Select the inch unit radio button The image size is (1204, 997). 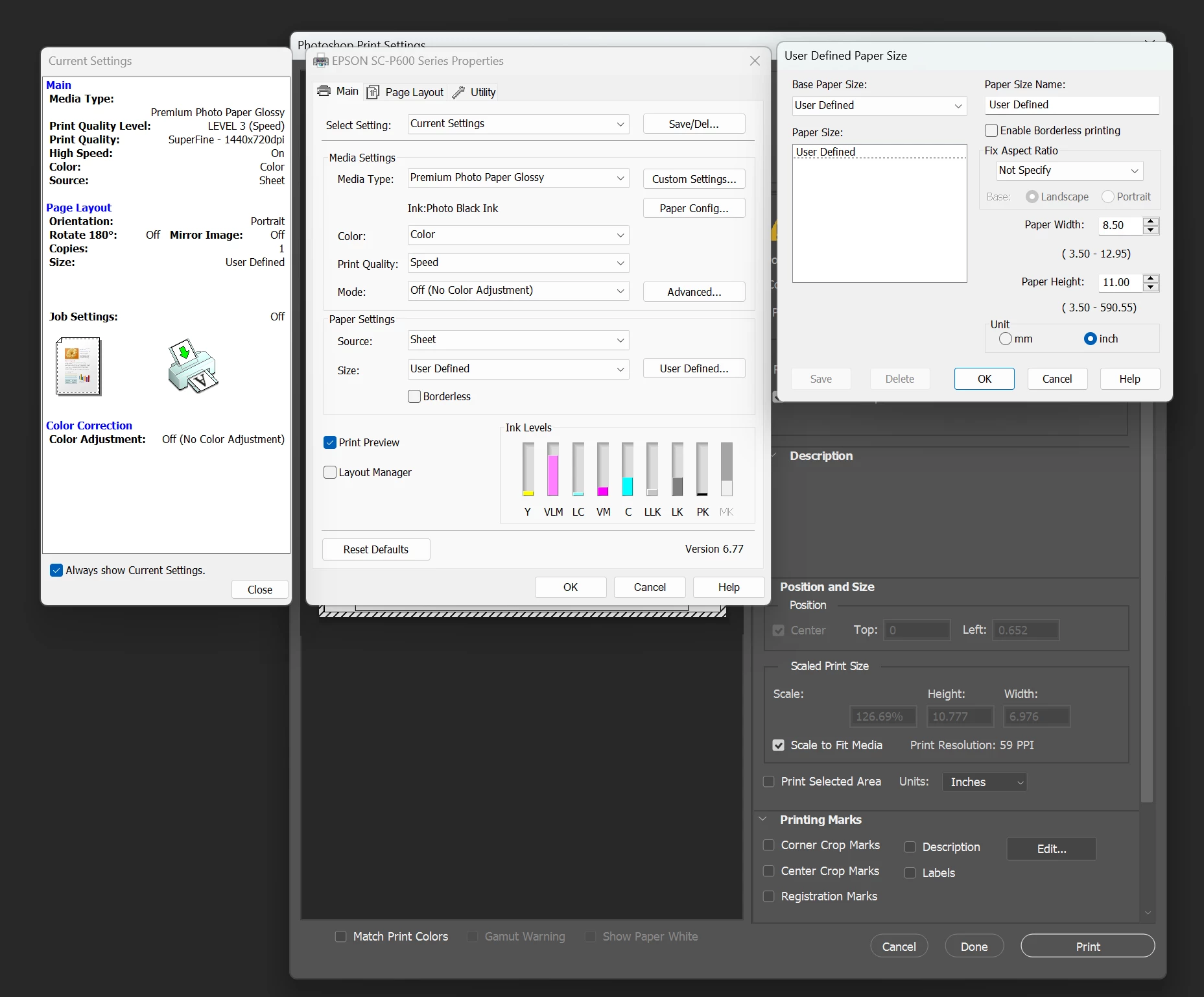(1091, 339)
